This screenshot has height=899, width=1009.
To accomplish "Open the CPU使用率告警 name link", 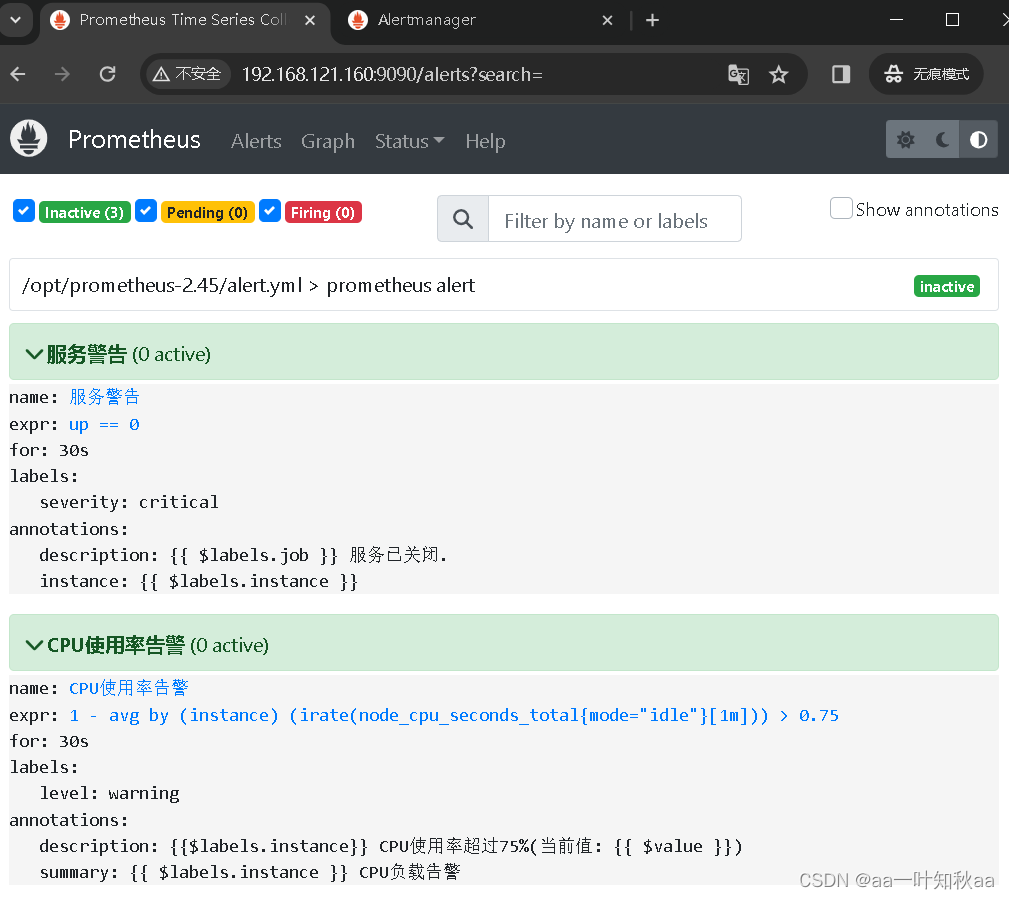I will click(129, 688).
